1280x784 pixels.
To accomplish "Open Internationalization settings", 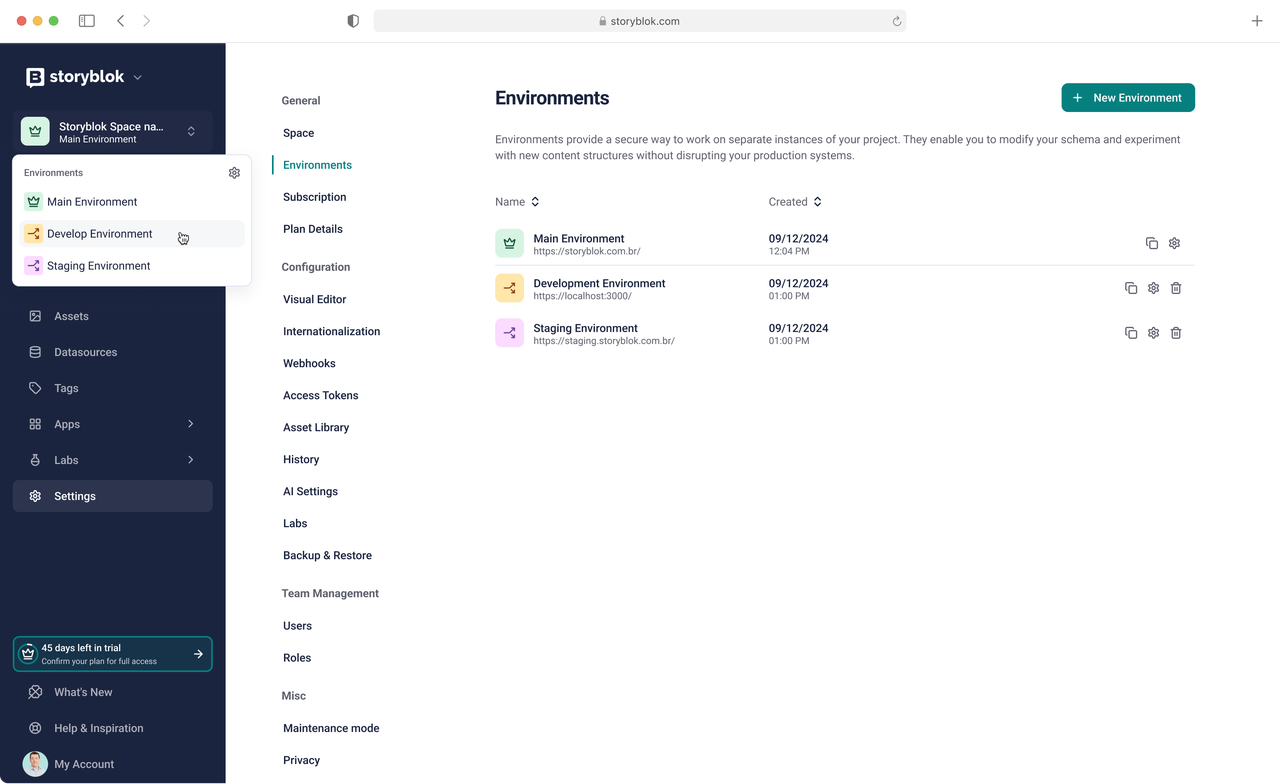I will [331, 331].
